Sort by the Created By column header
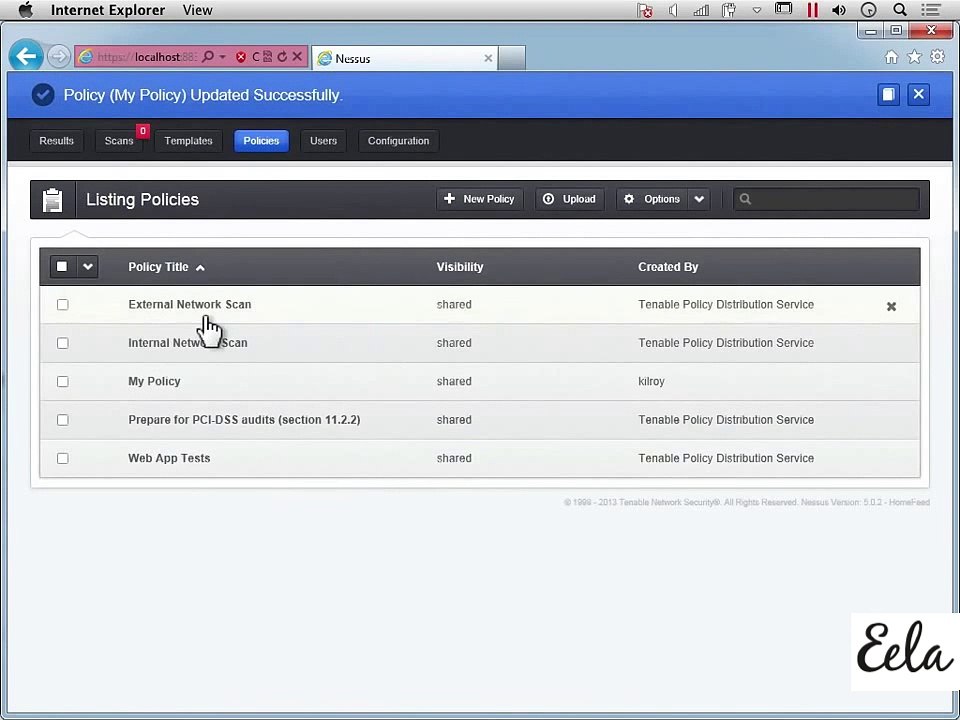The image size is (960, 720). 668,267
